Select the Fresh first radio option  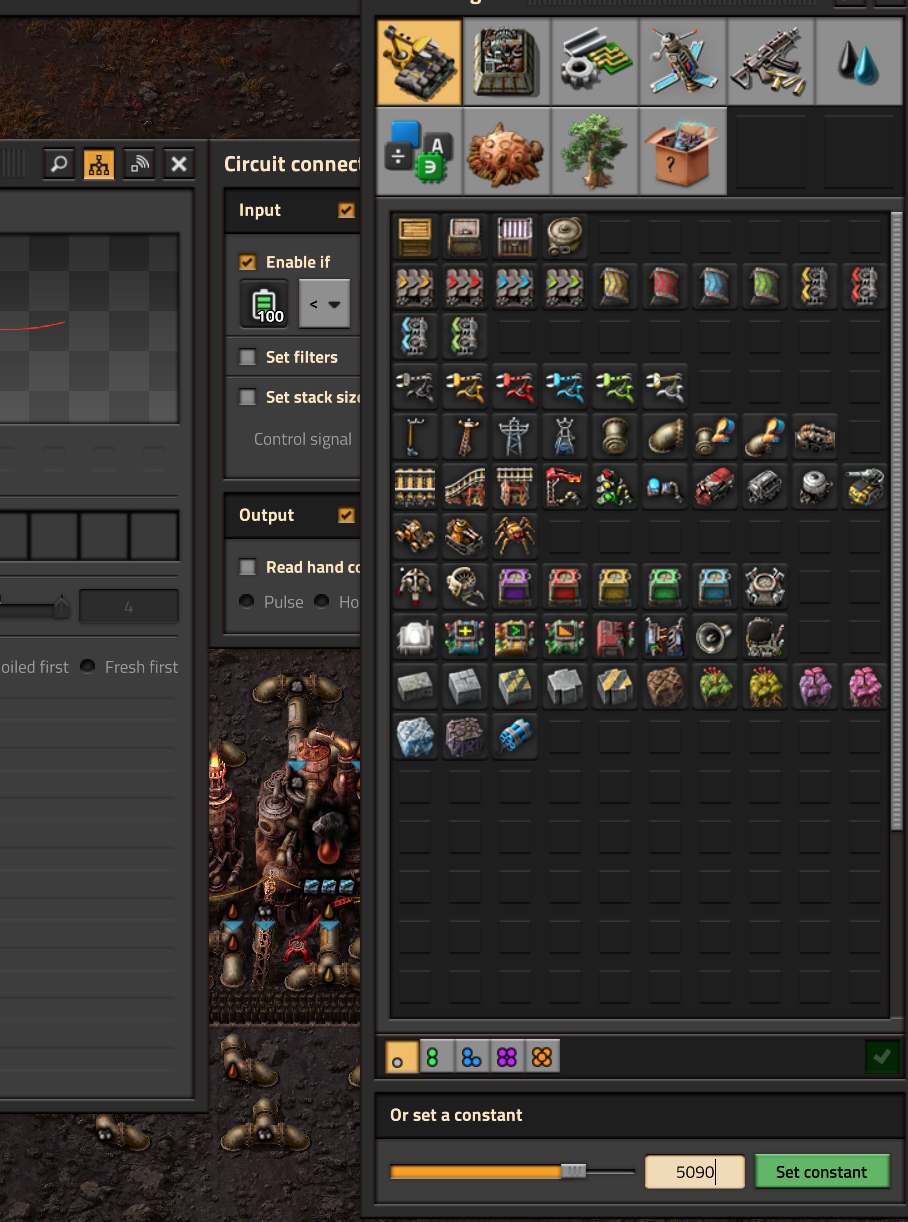88,666
